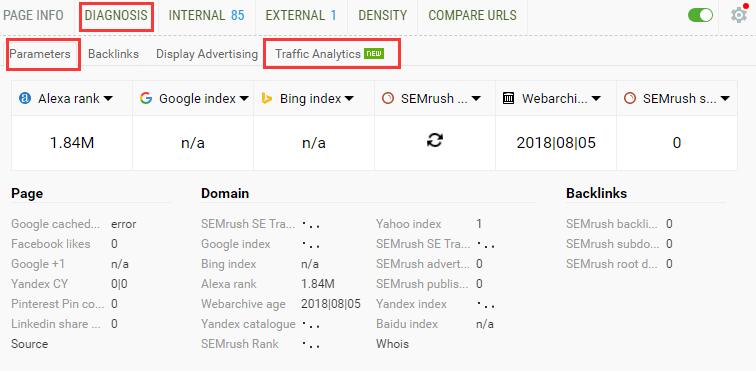The image size is (756, 371).
Task: Click the last SEMrush s... column logo icon
Action: coord(630,98)
